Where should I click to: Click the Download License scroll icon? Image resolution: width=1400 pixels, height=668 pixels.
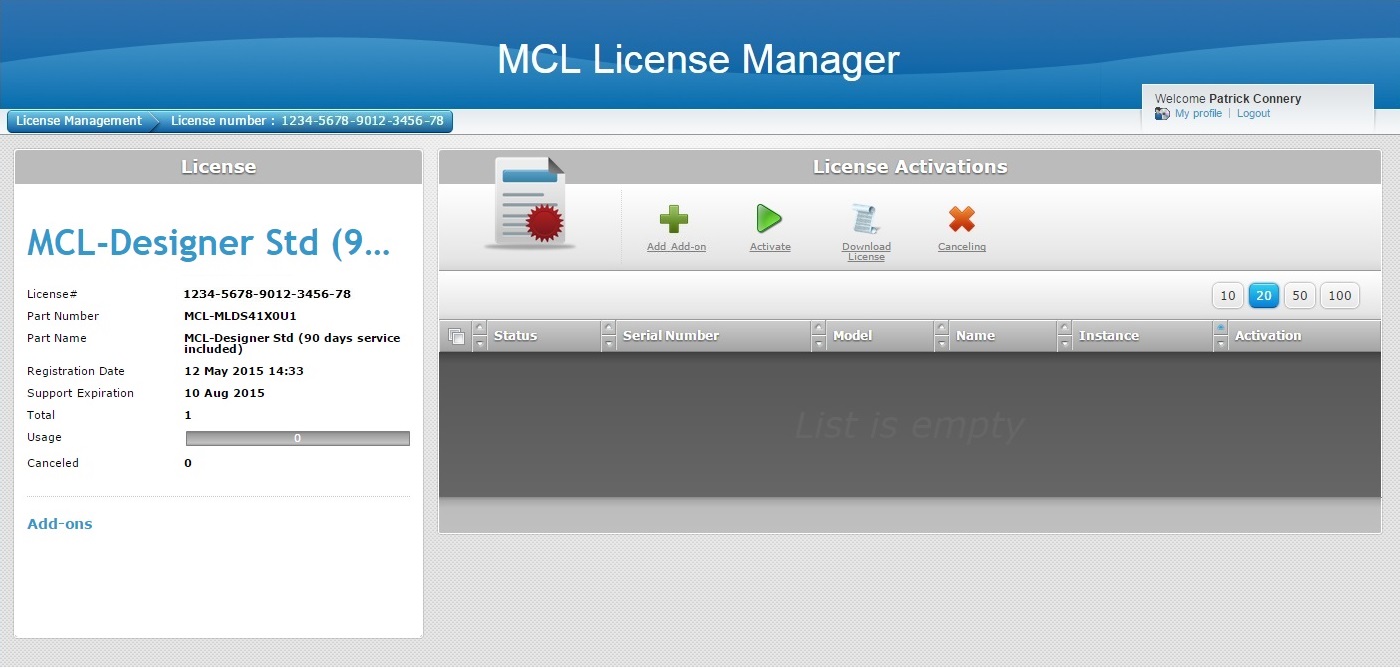865,219
